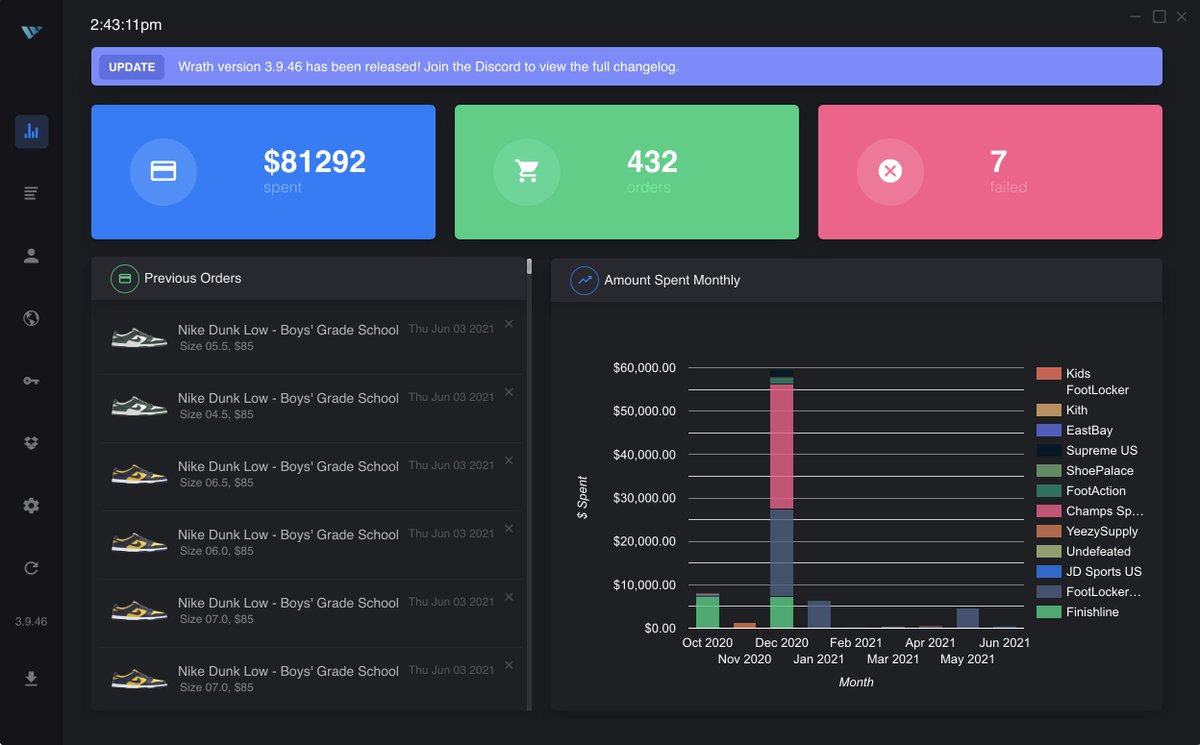
Task: Click the Previous Orders card icon
Action: point(125,278)
